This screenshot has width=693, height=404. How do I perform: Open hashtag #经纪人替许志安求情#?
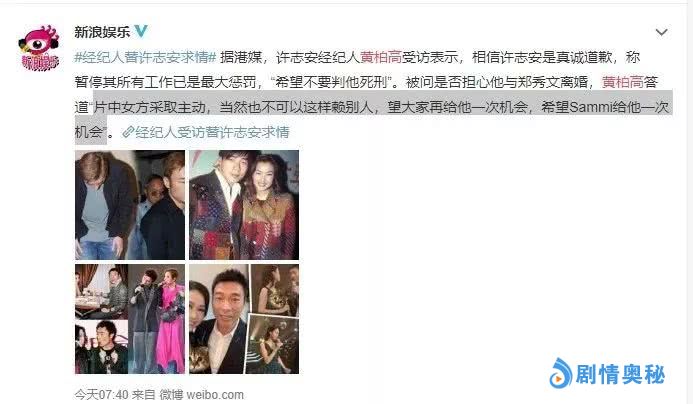point(145,57)
